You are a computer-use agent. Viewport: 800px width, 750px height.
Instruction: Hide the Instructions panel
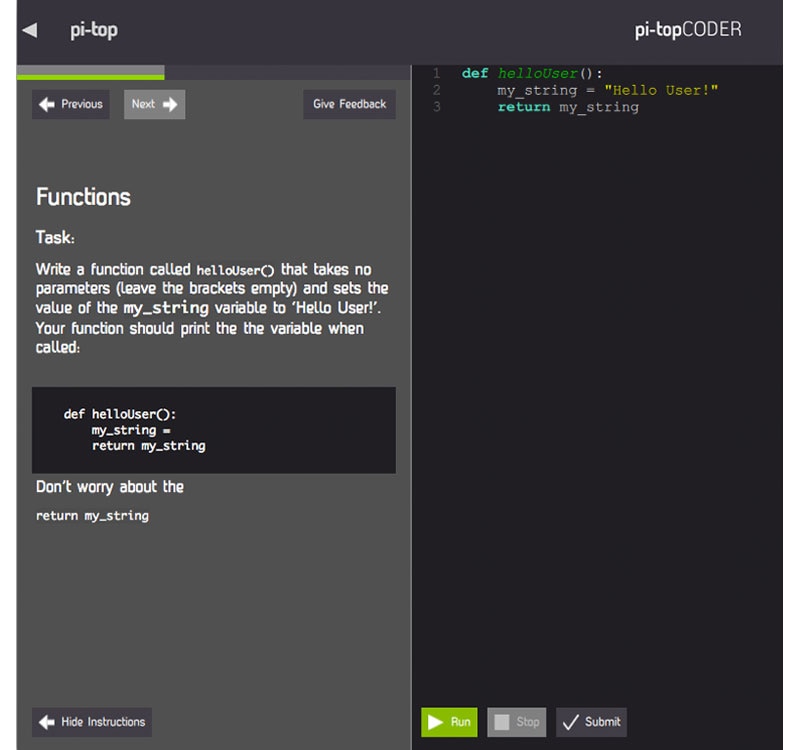tap(91, 722)
